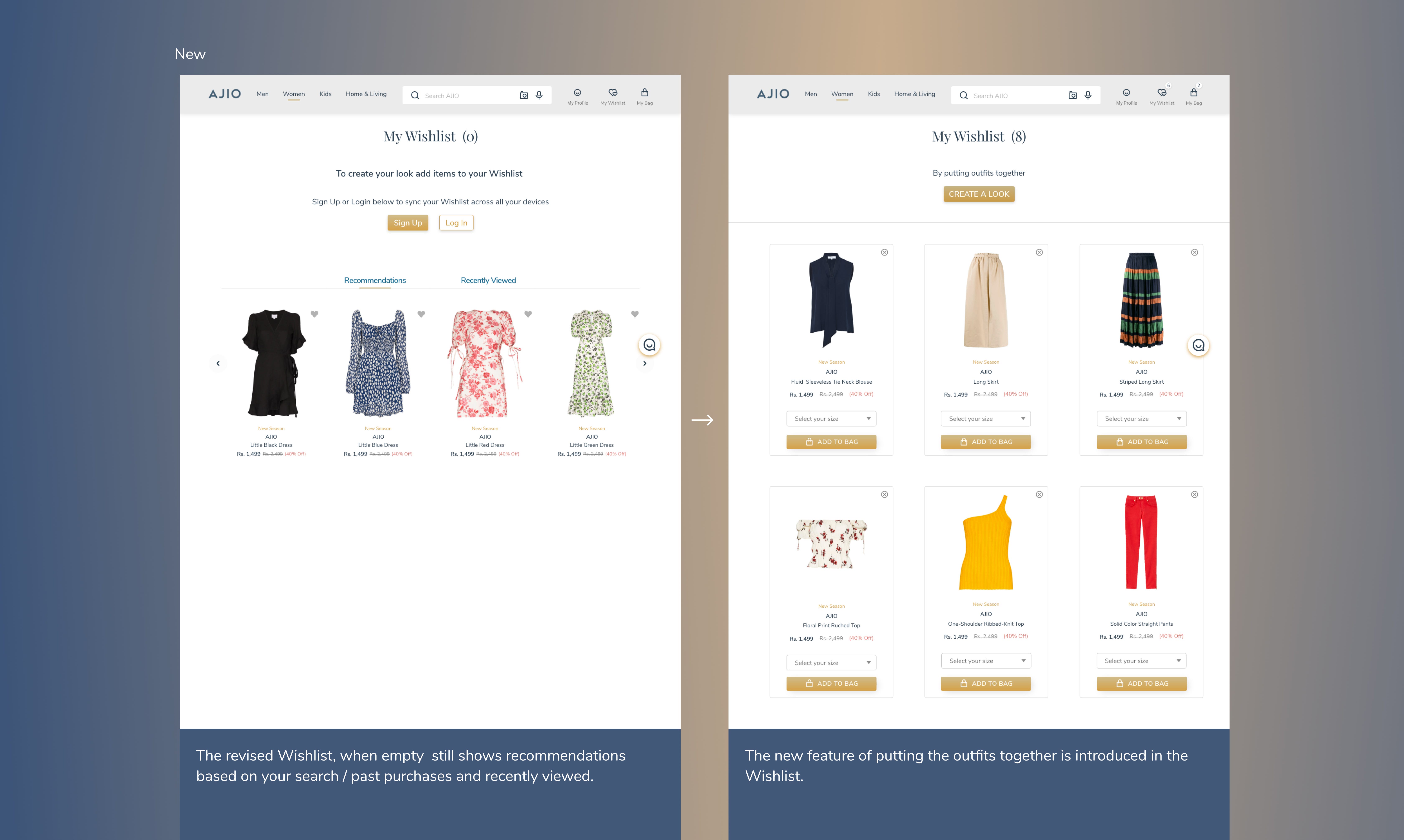Open size dropdown for Floral Print Ruched Top
The width and height of the screenshot is (1404, 840).
(831, 663)
